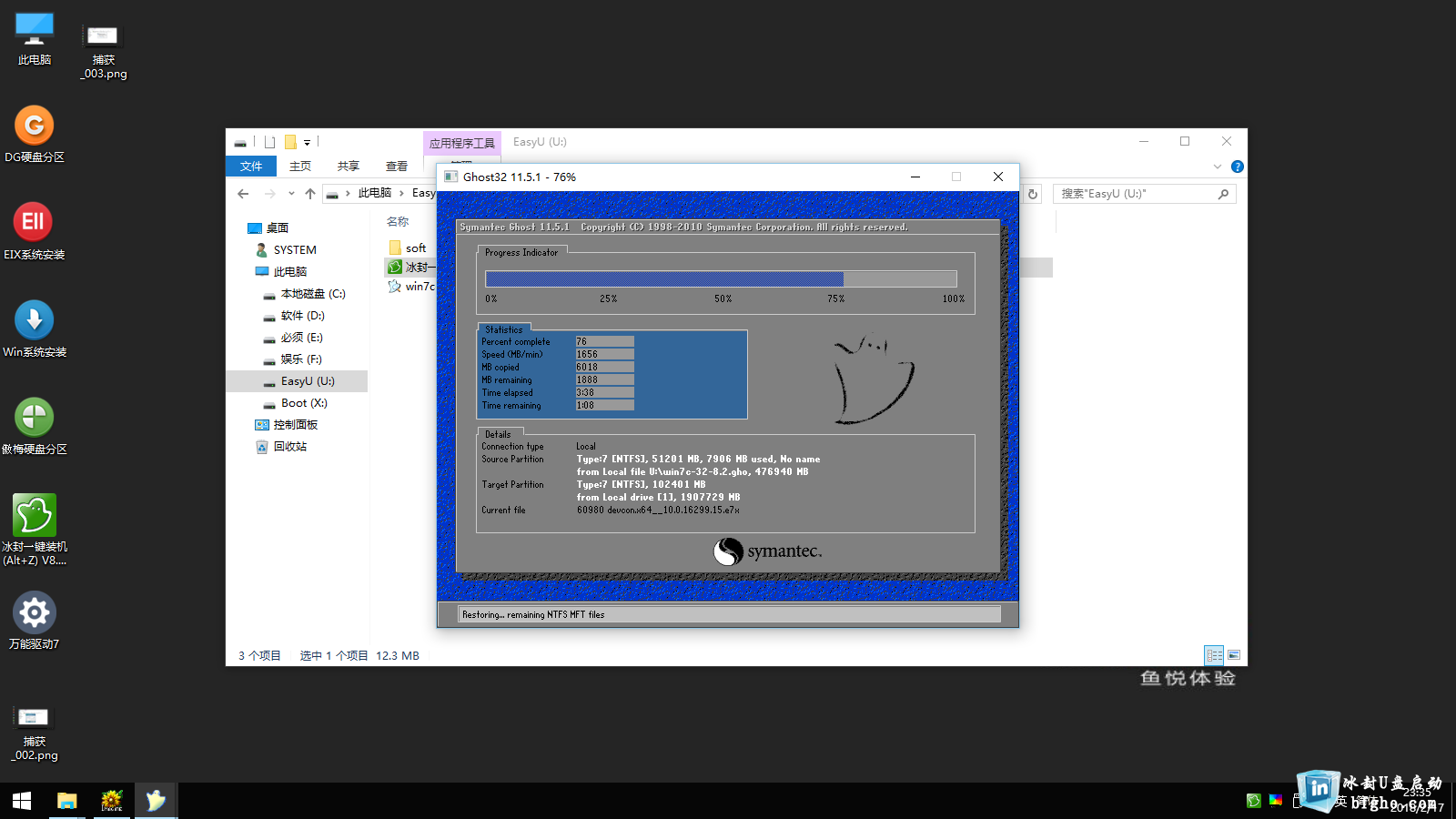
Task: Click the search magnifier icon in Explorer
Action: [1223, 194]
